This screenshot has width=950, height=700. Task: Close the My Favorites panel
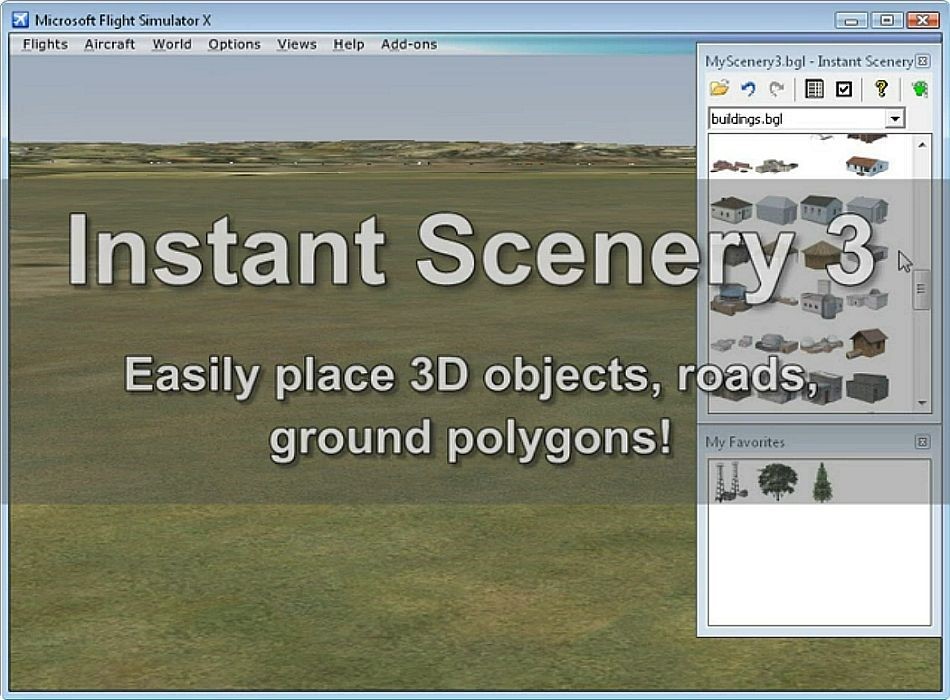pos(923,442)
